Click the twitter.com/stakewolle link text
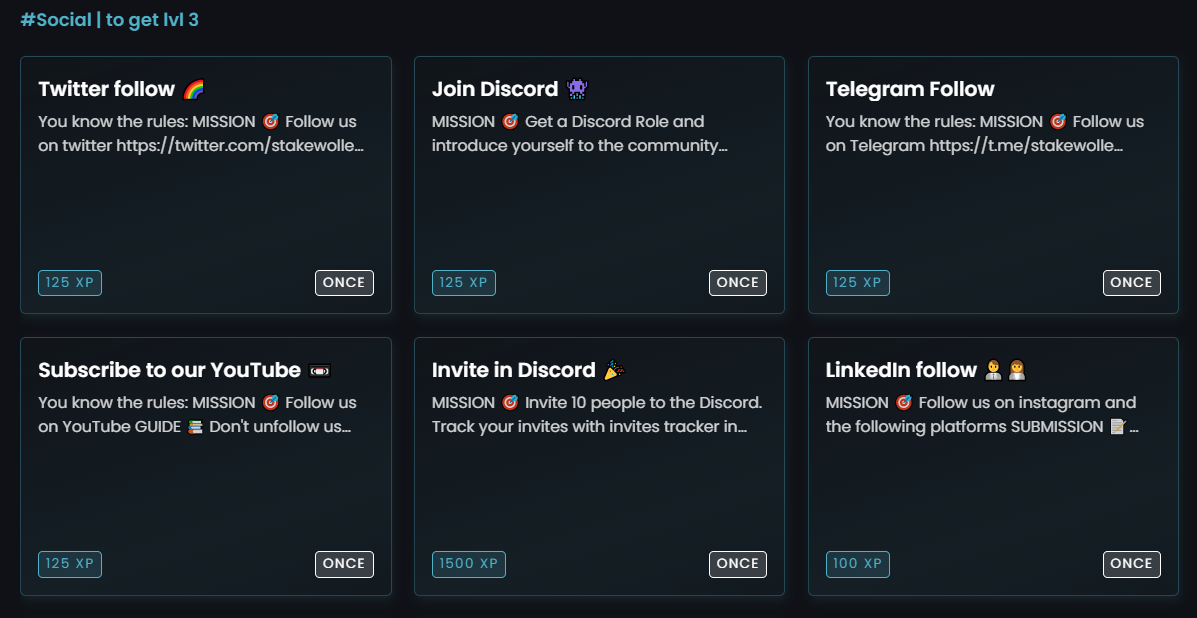 (240, 145)
